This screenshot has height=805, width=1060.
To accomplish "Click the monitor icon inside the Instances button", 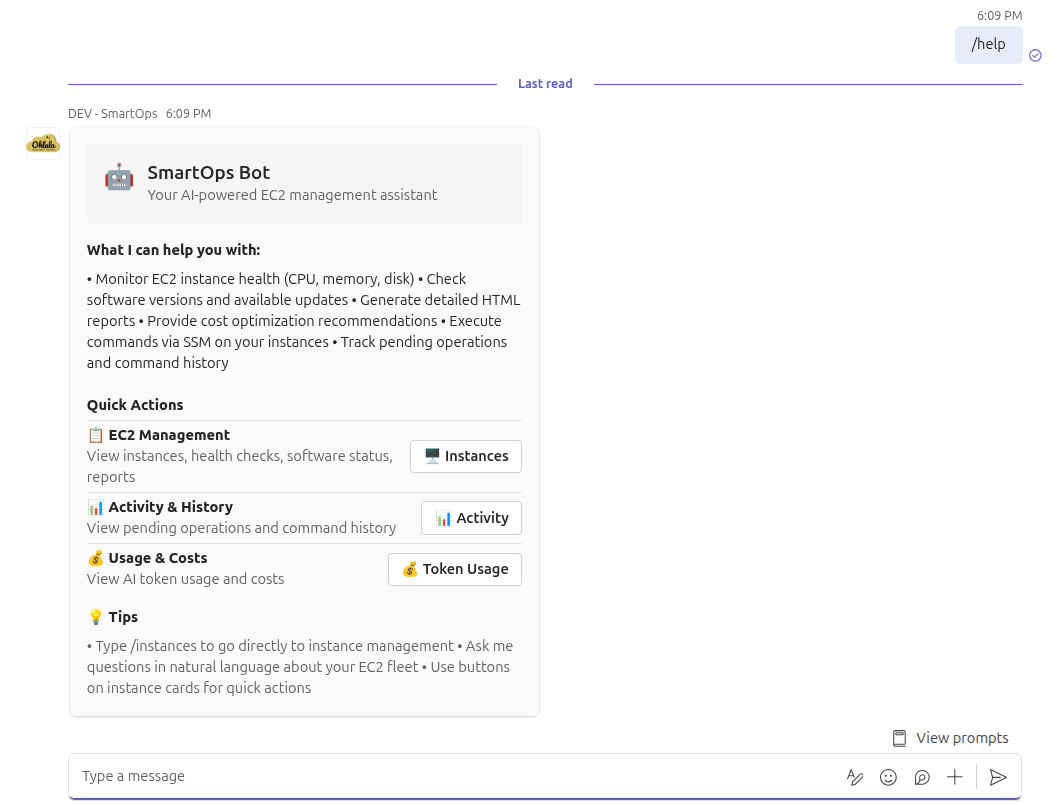I will (432, 456).
